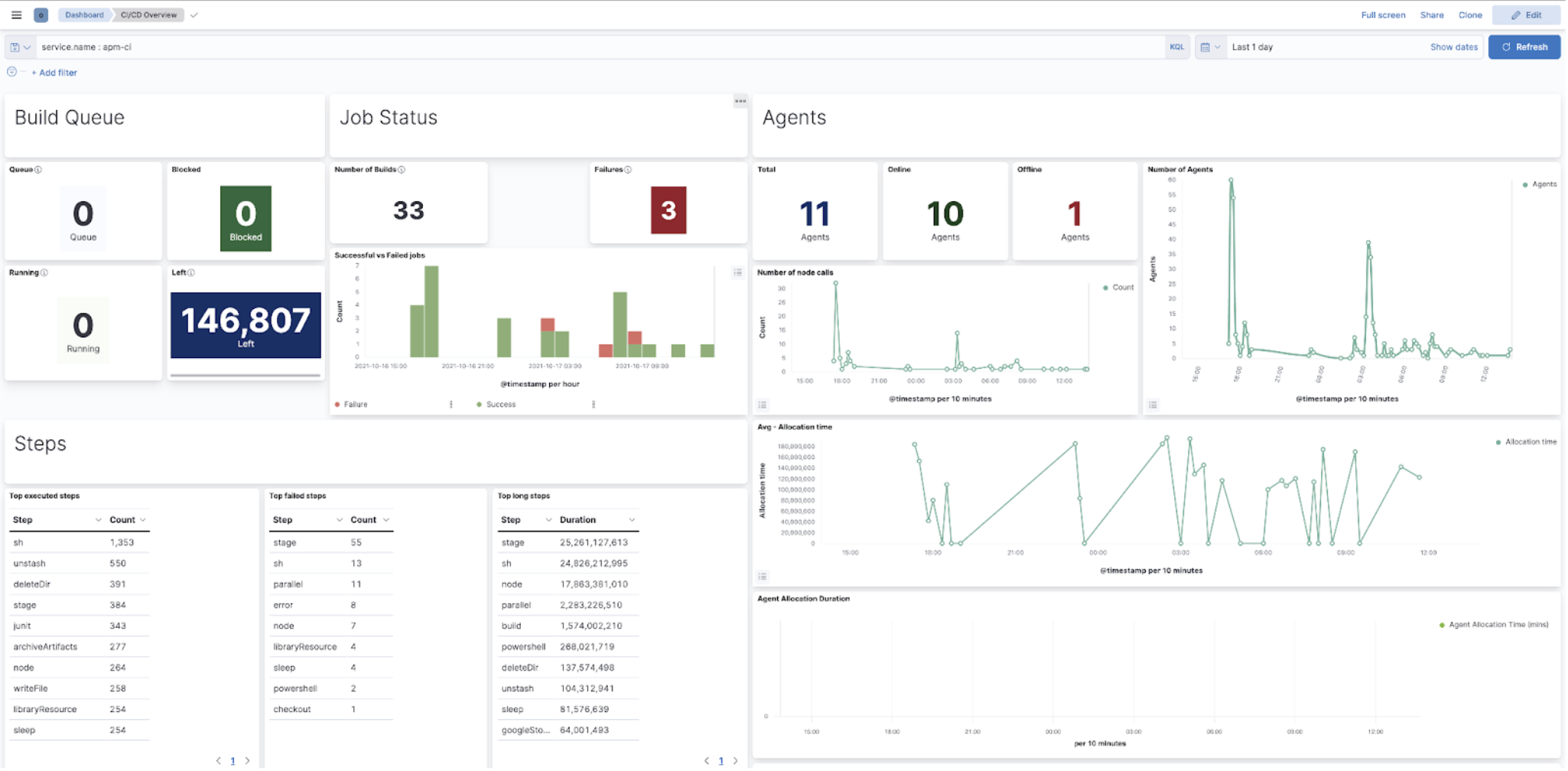Click the red Failure color dot in legend
The height and width of the screenshot is (771, 1568).
click(x=337, y=404)
